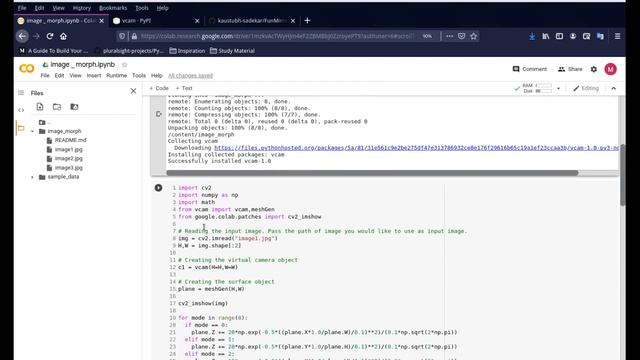Image resolution: width=640 pixels, height=360 pixels.
Task: Open the Inspiration bookmark folder
Action: coord(187,51)
